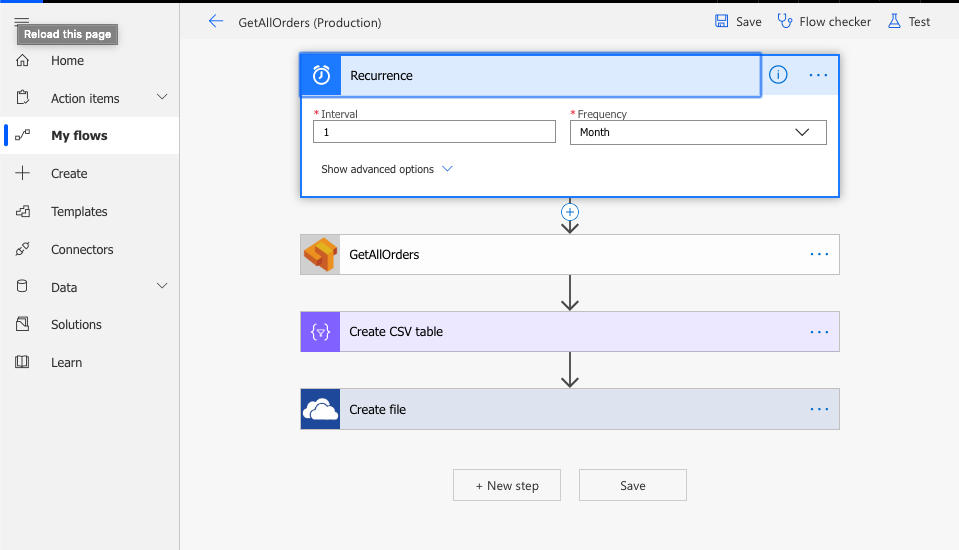Open the Frequency dropdown set to Month
The image size is (959, 550).
click(698, 132)
